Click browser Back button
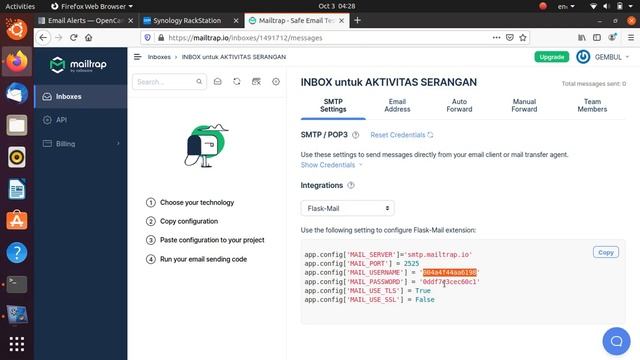Image resolution: width=640 pixels, height=360 pixels. coord(43,38)
